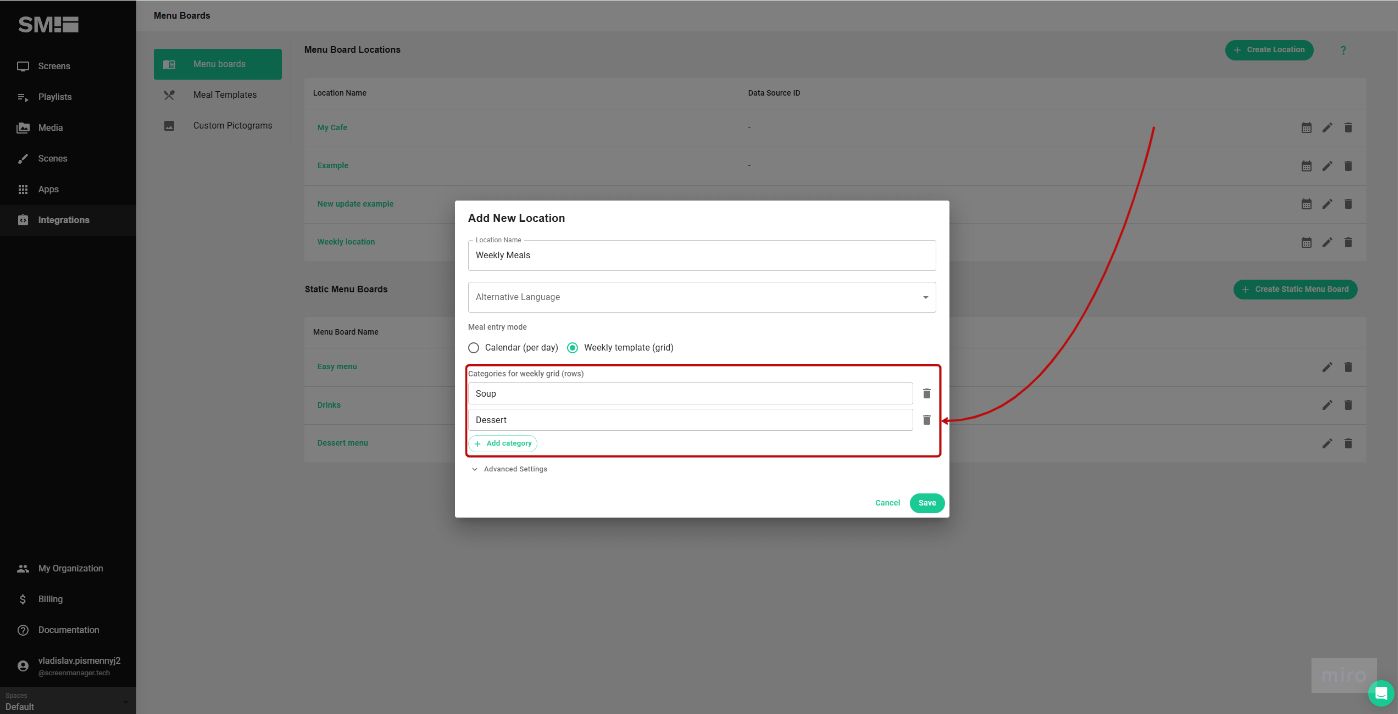Screen dimensions: 1398x714
Task: Select the Custom Pictograms tab
Action: pyautogui.click(x=218, y=126)
